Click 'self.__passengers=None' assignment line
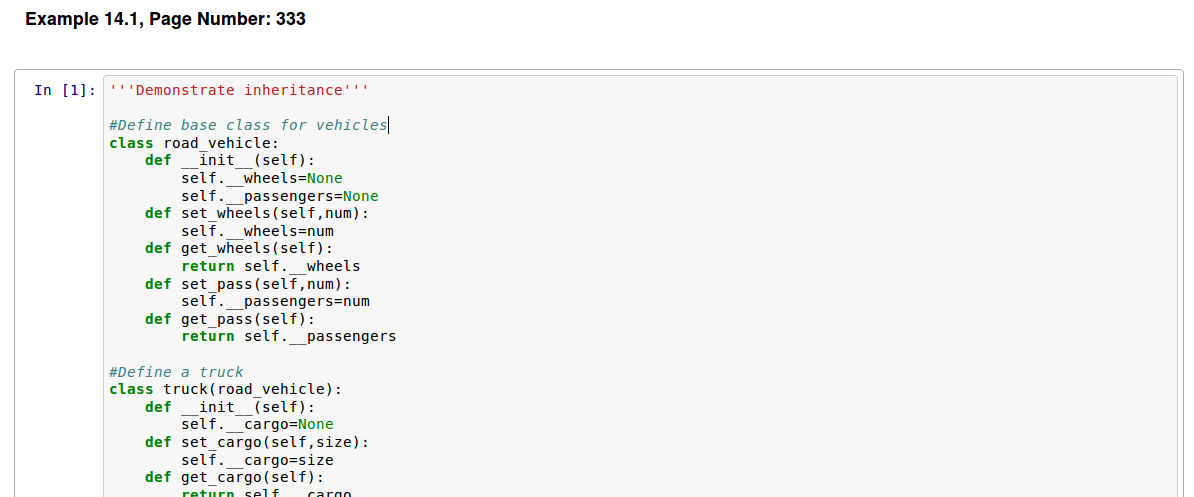 click(280, 196)
